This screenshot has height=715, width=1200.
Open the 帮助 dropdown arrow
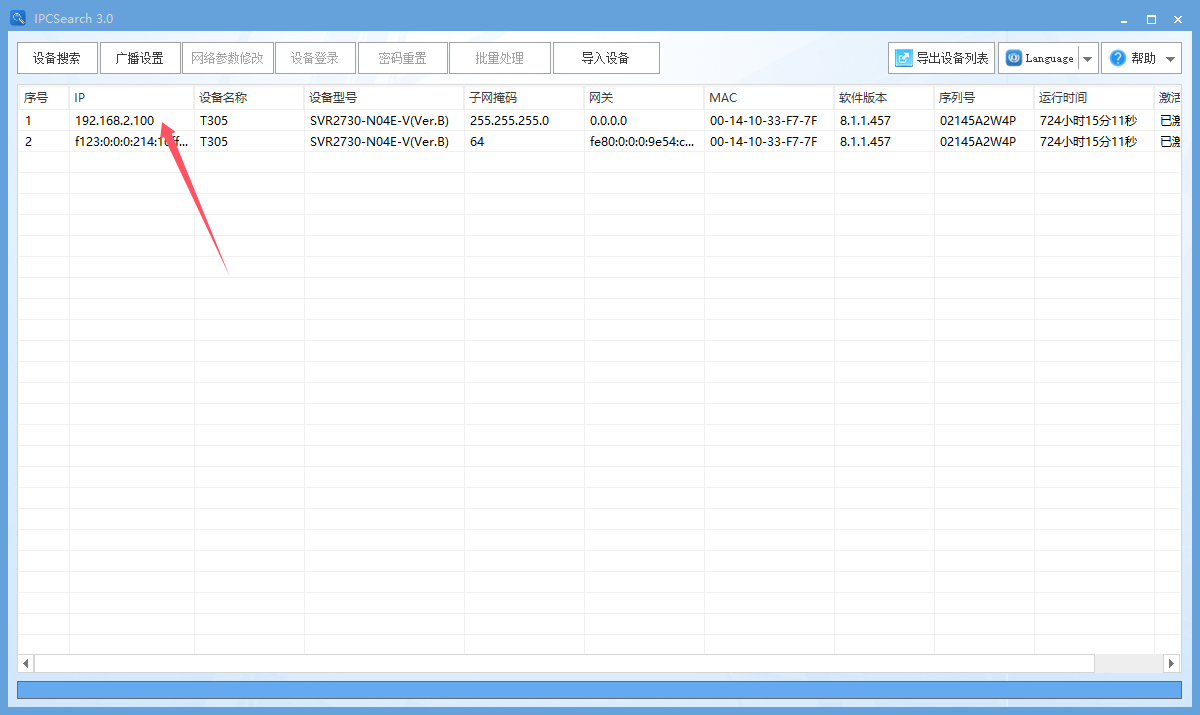(x=1172, y=59)
